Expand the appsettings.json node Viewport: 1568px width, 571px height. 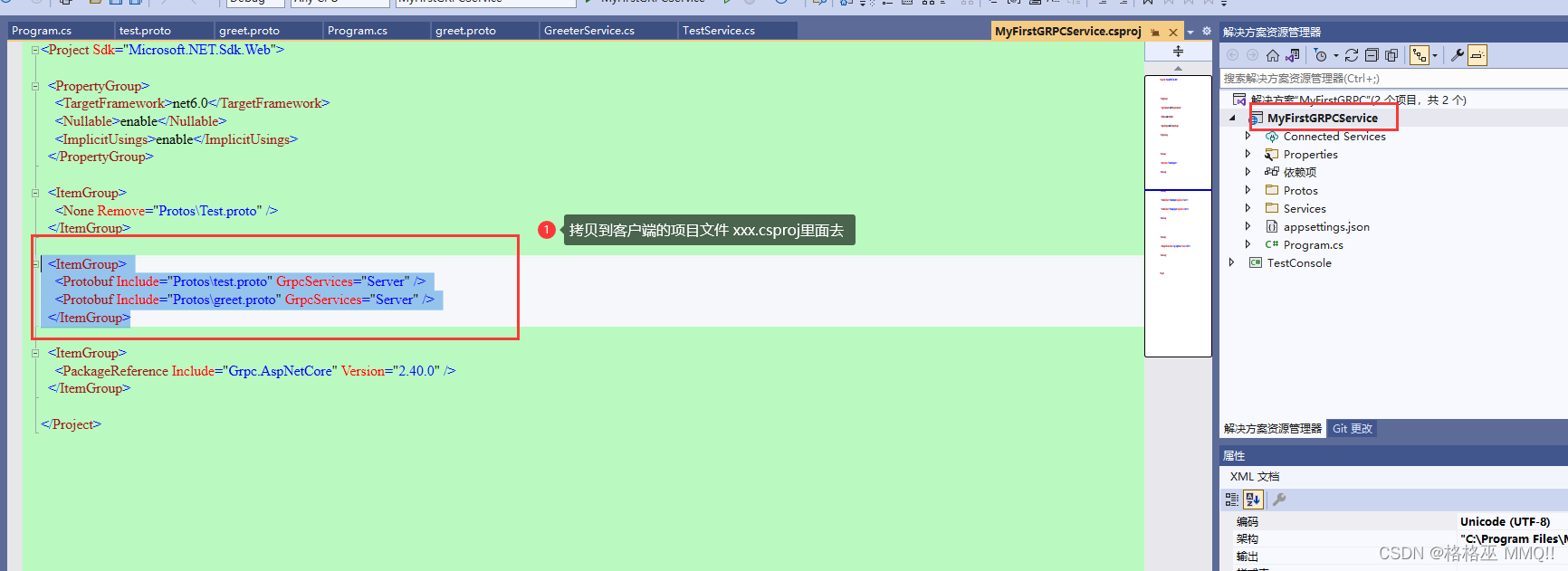[x=1248, y=226]
